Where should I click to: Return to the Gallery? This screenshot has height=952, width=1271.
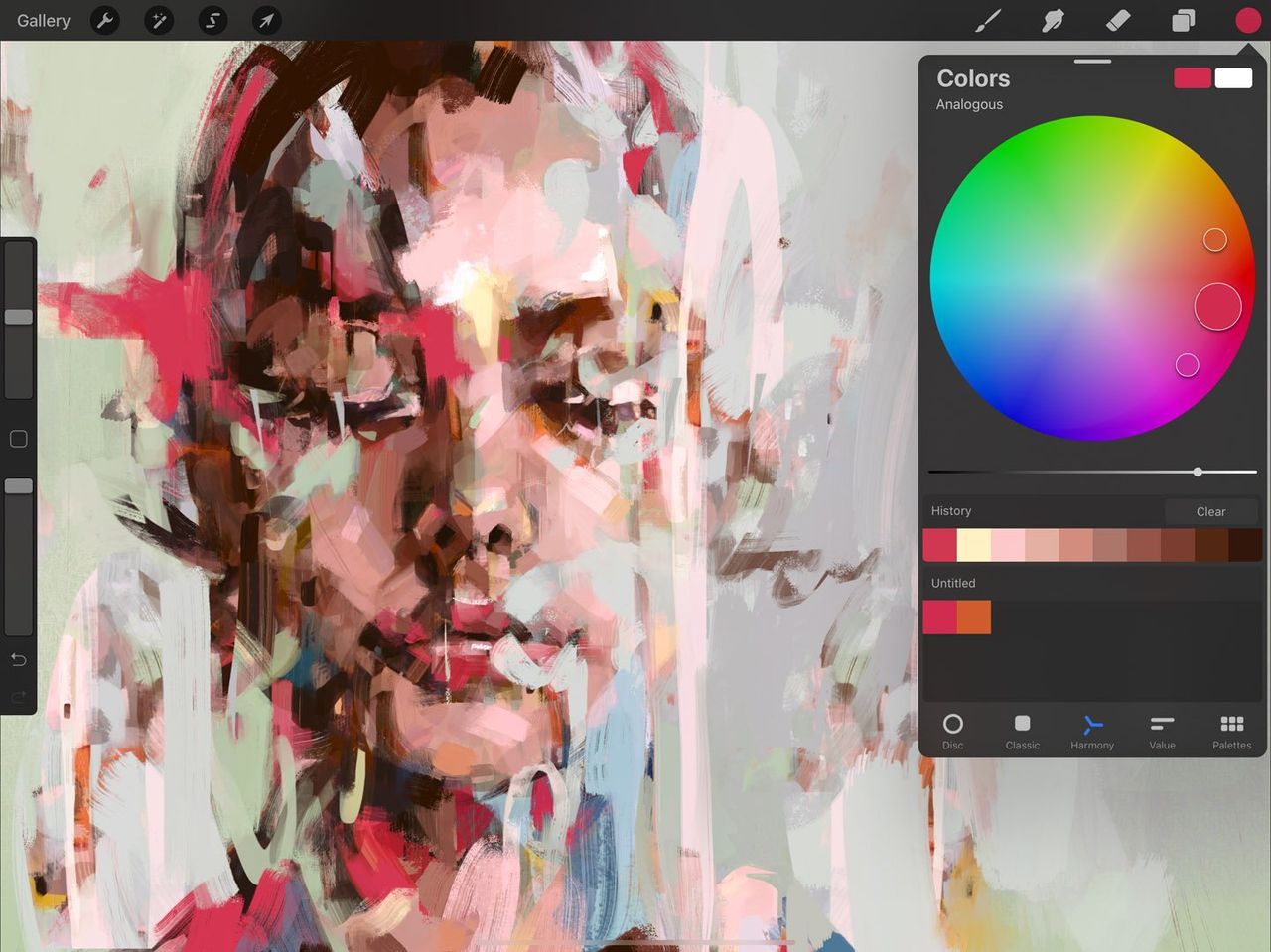44,20
